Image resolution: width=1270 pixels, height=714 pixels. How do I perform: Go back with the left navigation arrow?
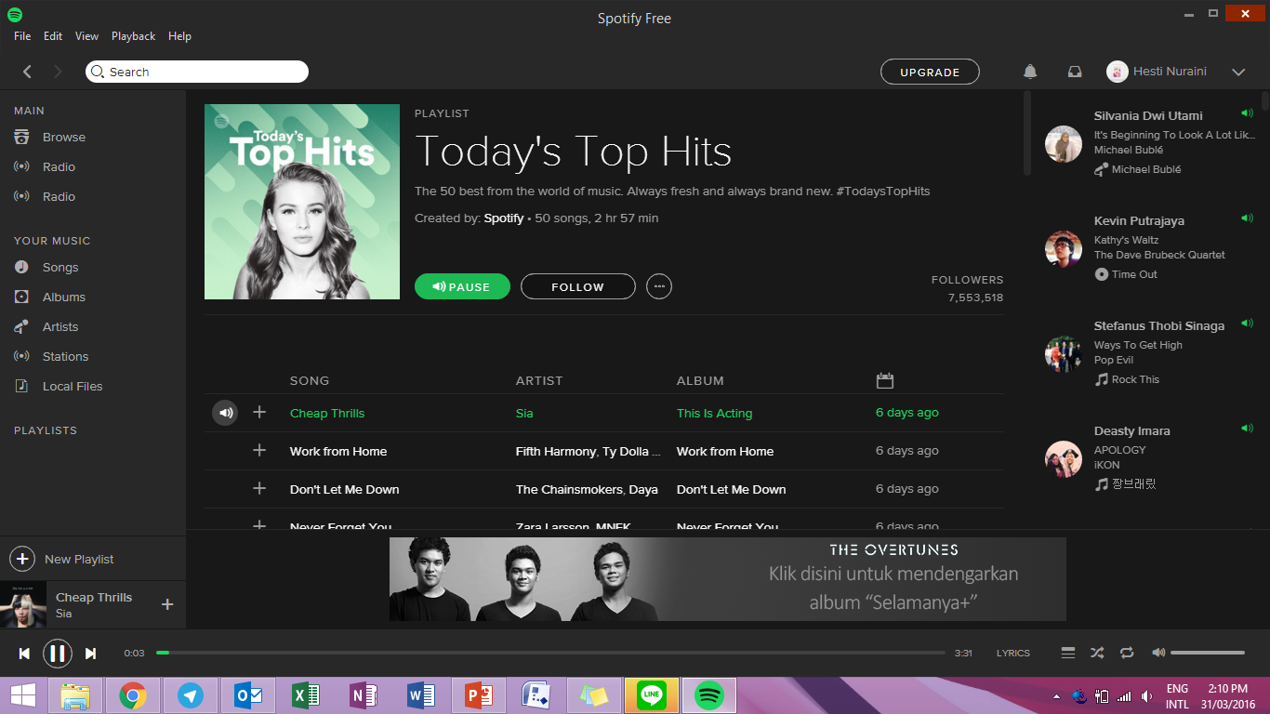click(x=27, y=72)
